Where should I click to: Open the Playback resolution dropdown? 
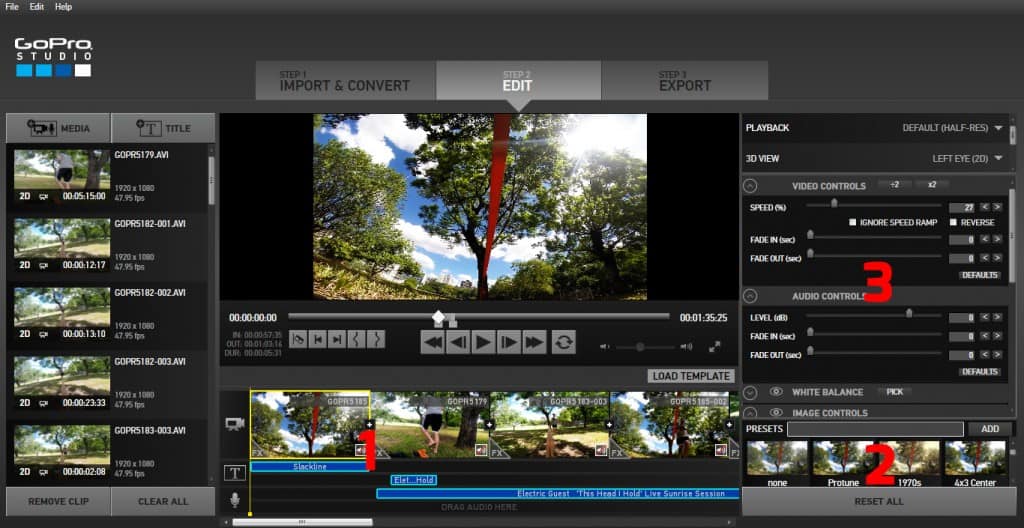[x=998, y=128]
